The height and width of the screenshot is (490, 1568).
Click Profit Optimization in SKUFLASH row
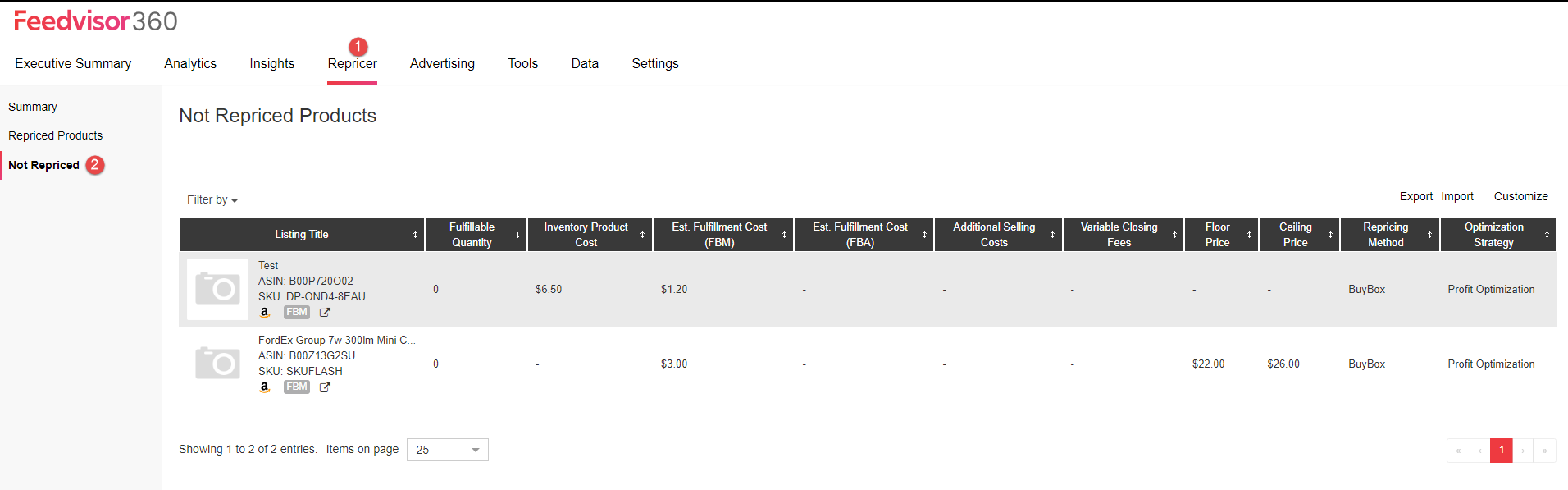click(1491, 364)
